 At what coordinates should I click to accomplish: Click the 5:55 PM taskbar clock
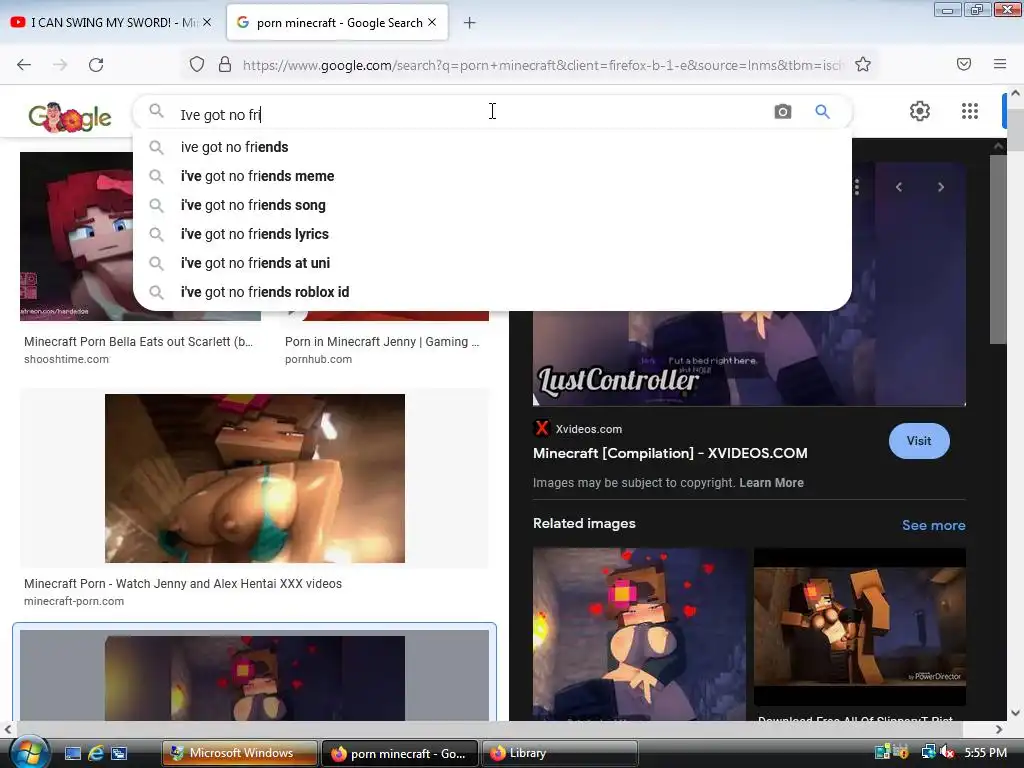(x=985, y=753)
